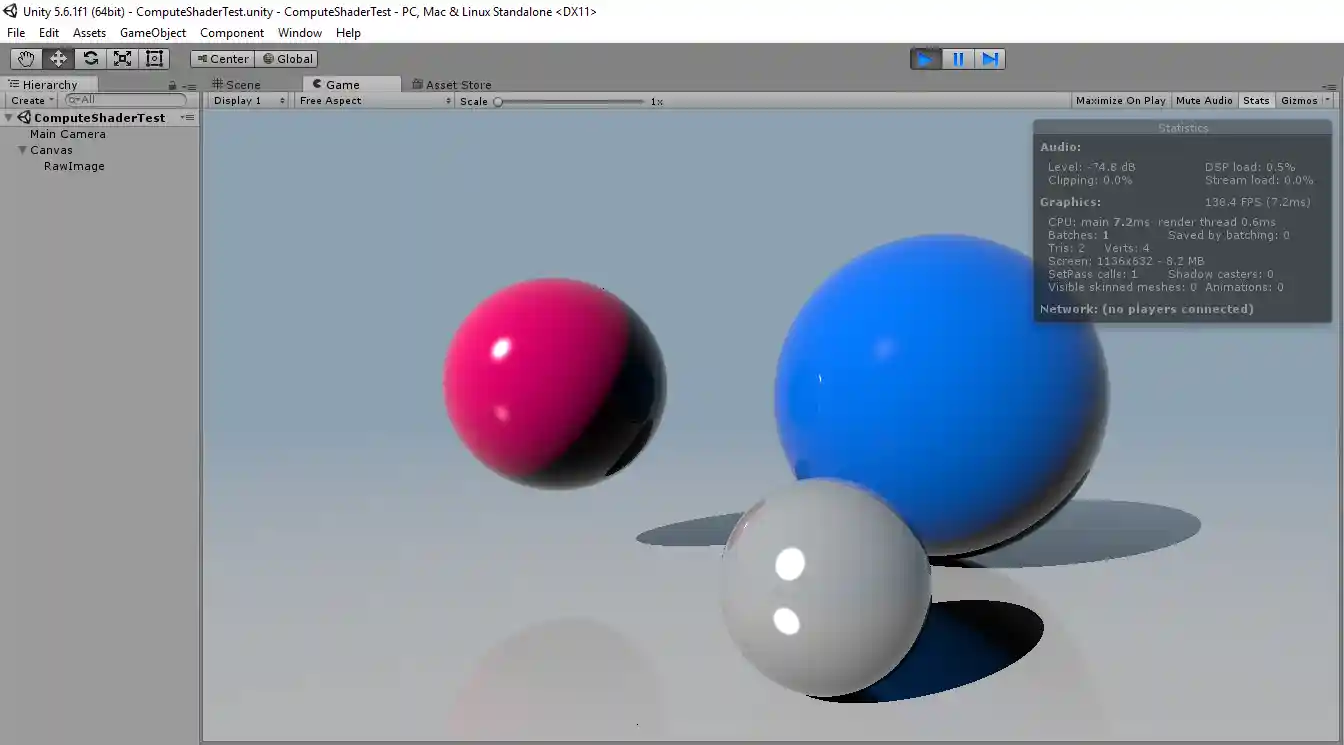Switch to the Scene tab

(238, 84)
